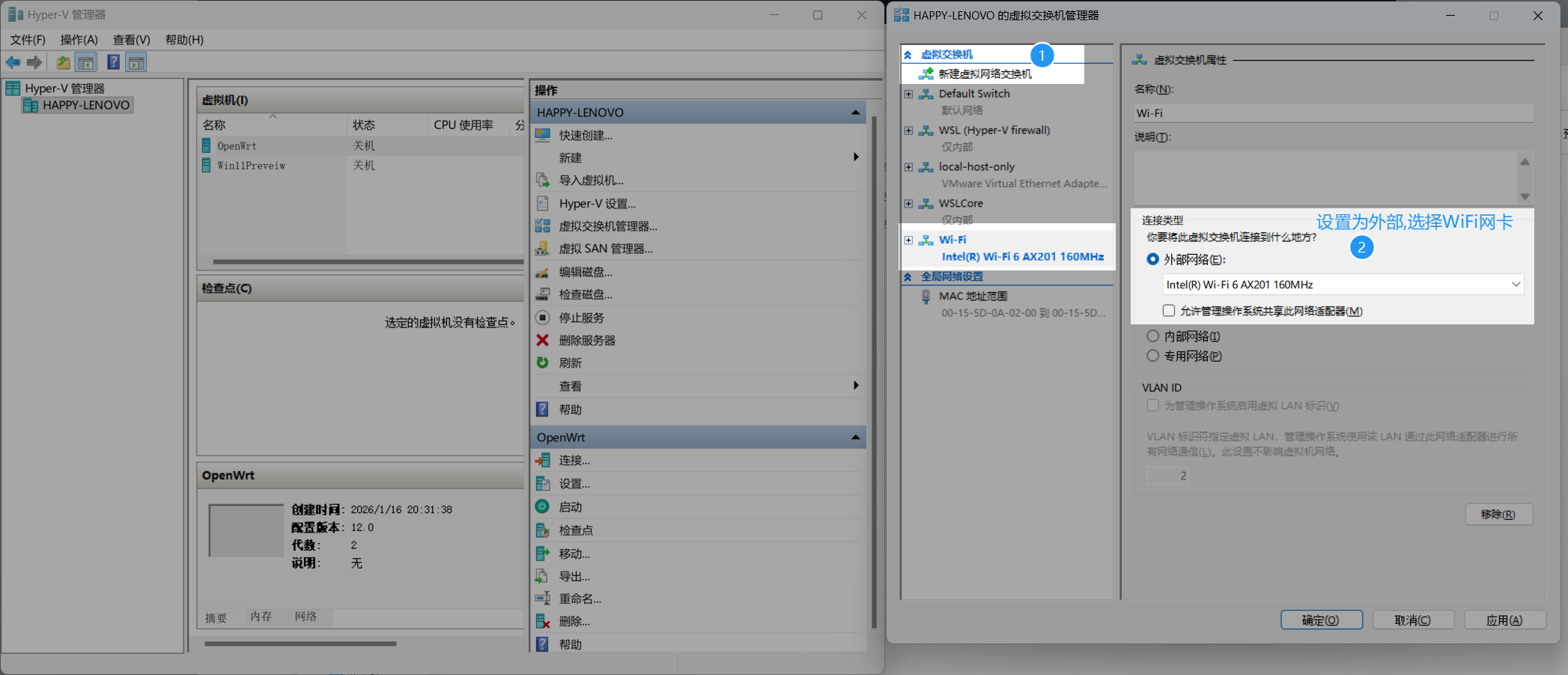Start OpenWrt with the 启动 icon

click(x=543, y=507)
